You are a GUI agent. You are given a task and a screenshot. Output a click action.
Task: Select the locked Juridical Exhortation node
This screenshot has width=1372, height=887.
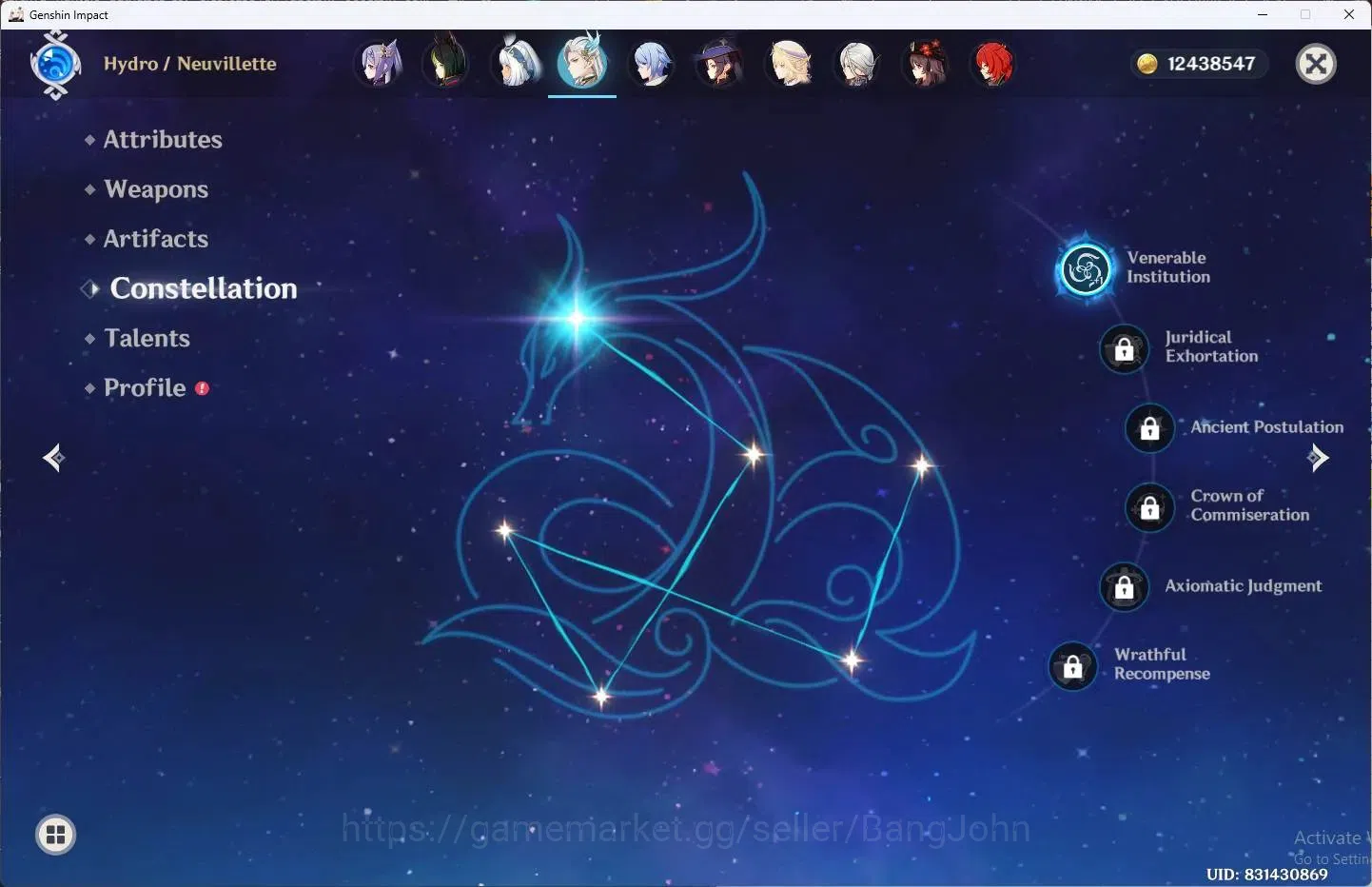[1124, 348]
